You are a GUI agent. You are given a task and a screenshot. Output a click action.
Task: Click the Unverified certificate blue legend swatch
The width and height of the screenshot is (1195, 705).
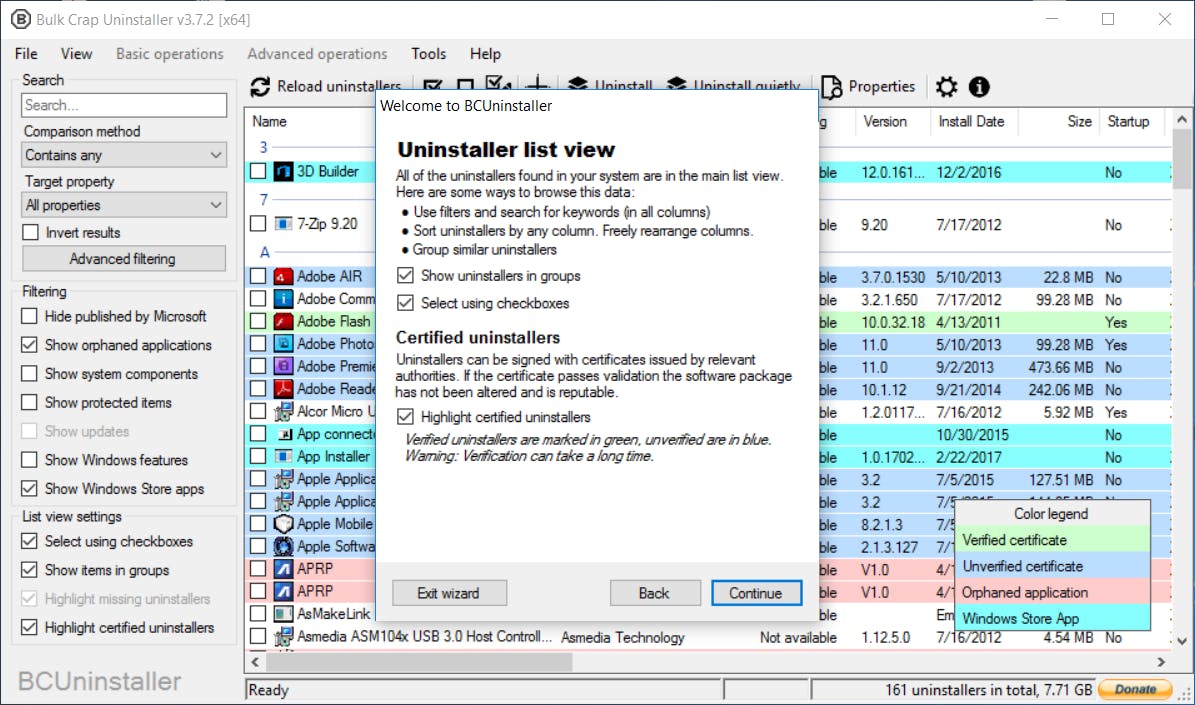click(x=1052, y=566)
